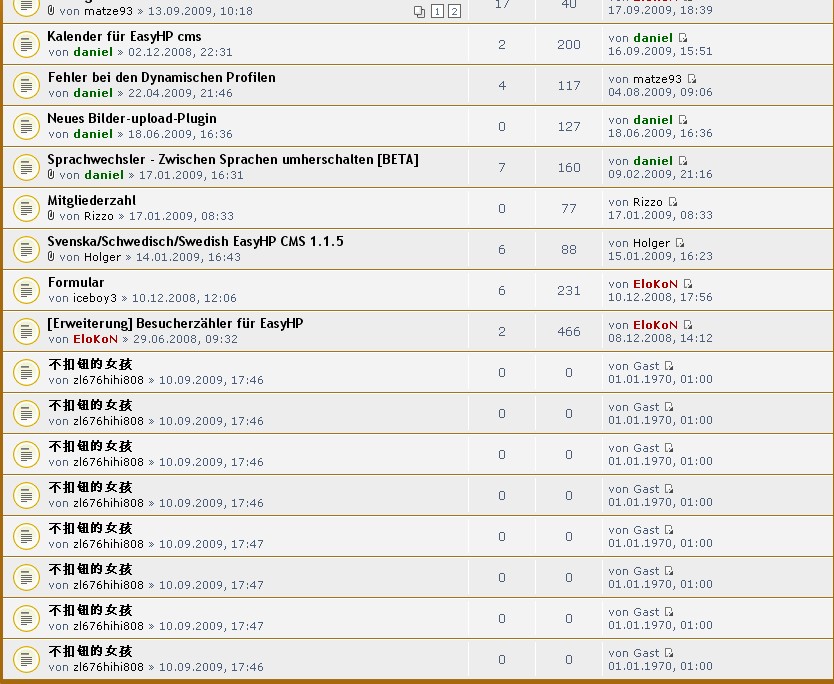Open the Mitgliederzahl topic
Image resolution: width=834 pixels, height=684 pixels.
click(91, 200)
